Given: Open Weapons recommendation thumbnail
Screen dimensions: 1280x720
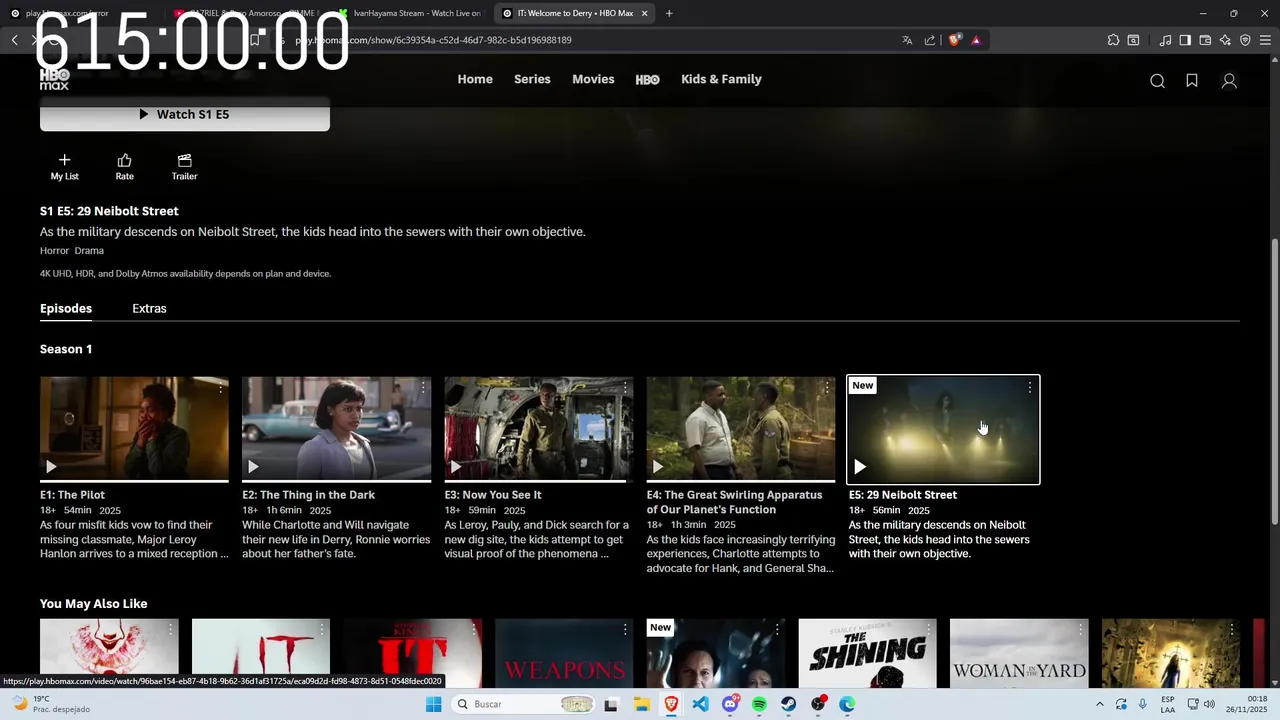Looking at the screenshot, I should [x=564, y=653].
